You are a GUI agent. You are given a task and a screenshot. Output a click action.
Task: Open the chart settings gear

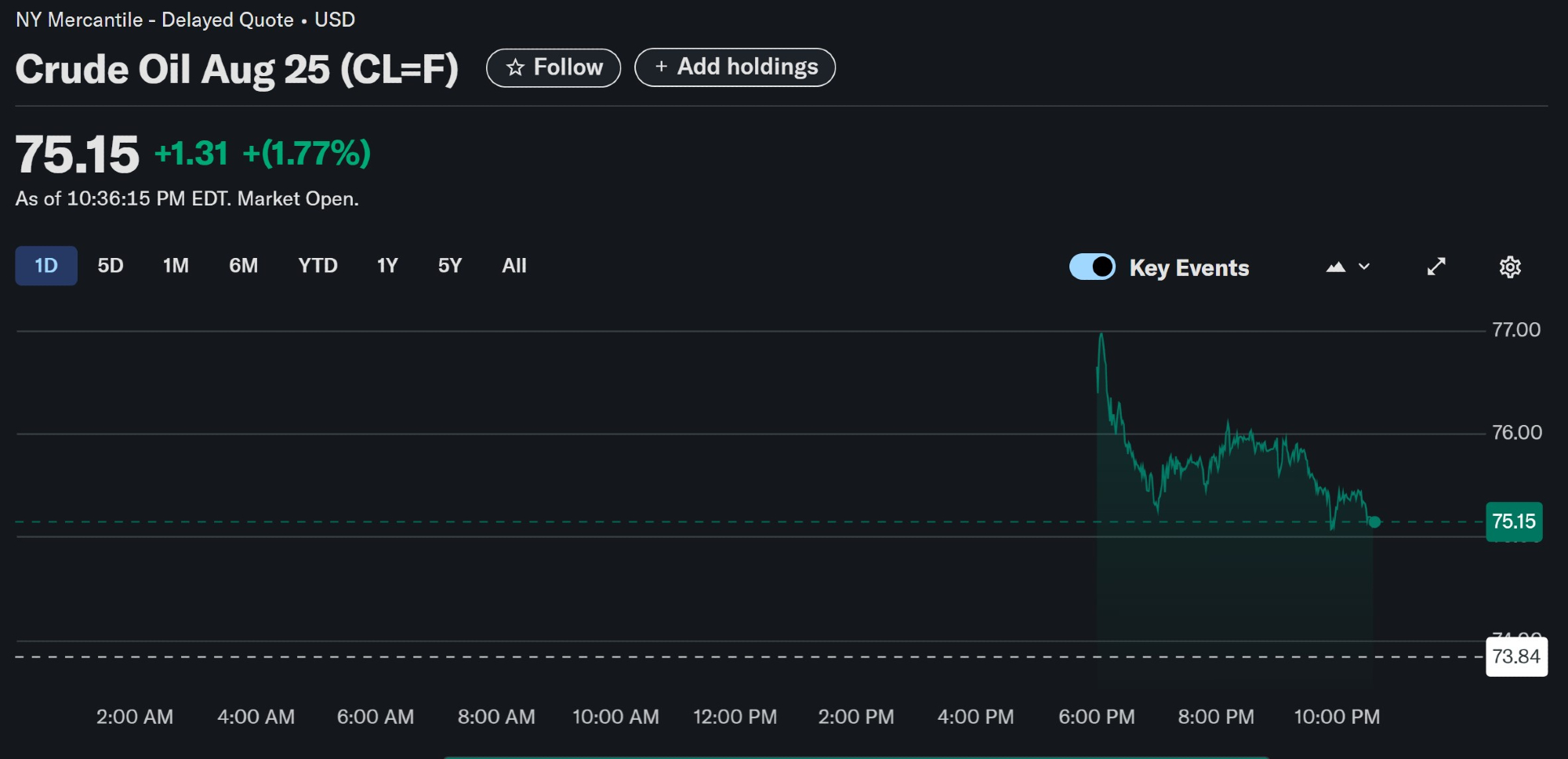(1509, 267)
